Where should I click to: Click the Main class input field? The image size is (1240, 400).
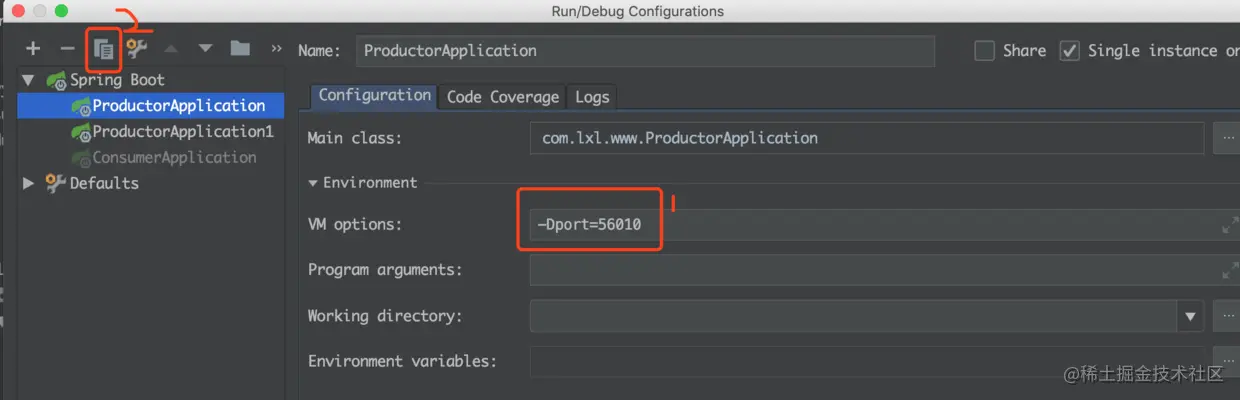(867, 138)
